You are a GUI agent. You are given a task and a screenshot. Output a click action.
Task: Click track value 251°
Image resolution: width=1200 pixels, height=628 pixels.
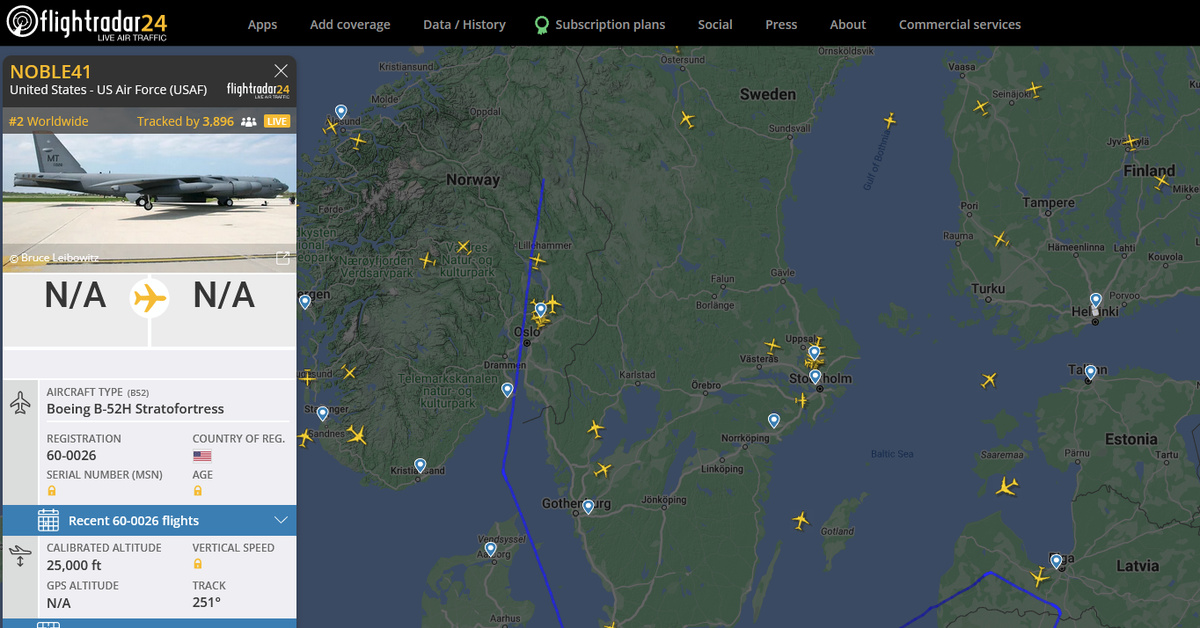207,602
